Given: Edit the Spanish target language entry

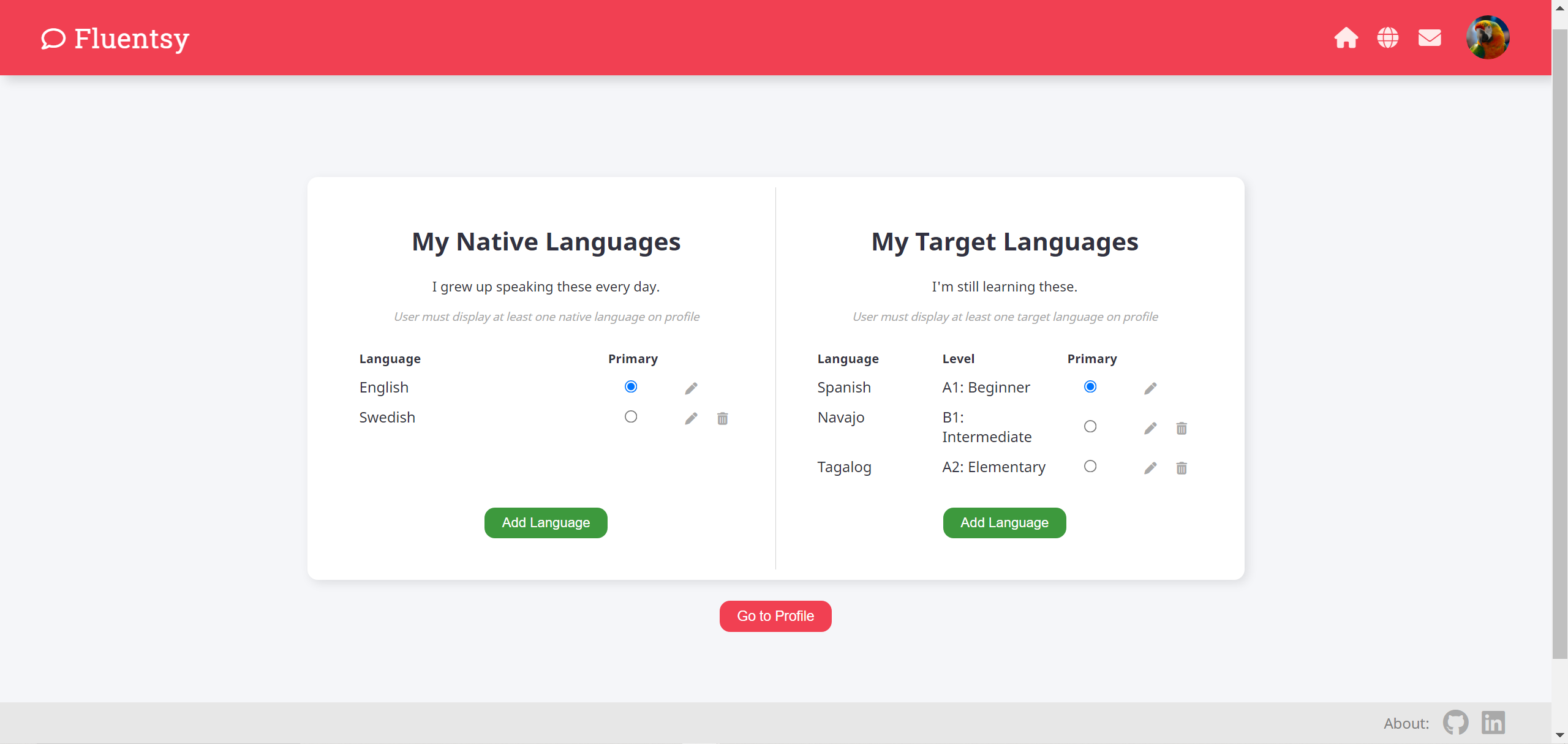Looking at the screenshot, I should click(x=1150, y=388).
